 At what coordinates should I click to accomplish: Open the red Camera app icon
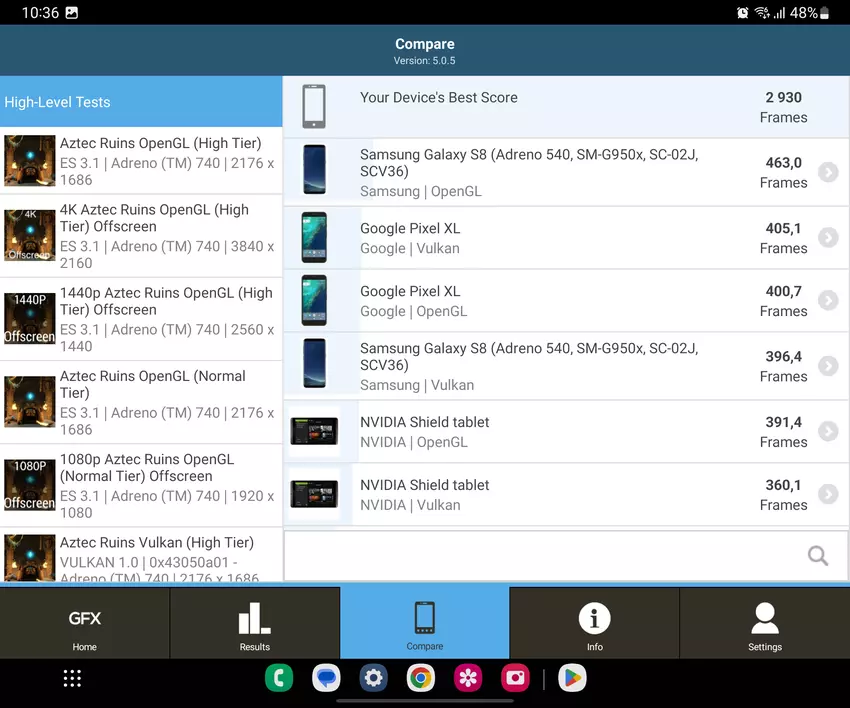[x=516, y=679]
